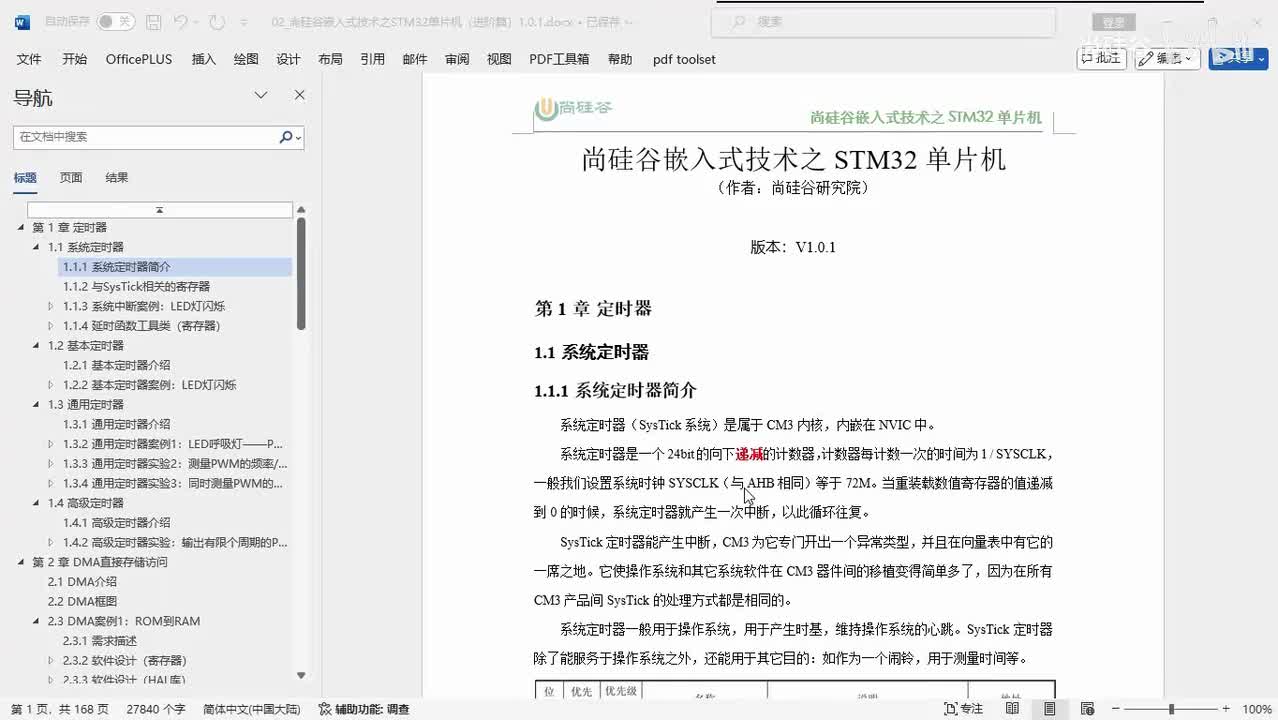Click the Save disk icon
This screenshot has height=720, width=1278.
(153, 21)
